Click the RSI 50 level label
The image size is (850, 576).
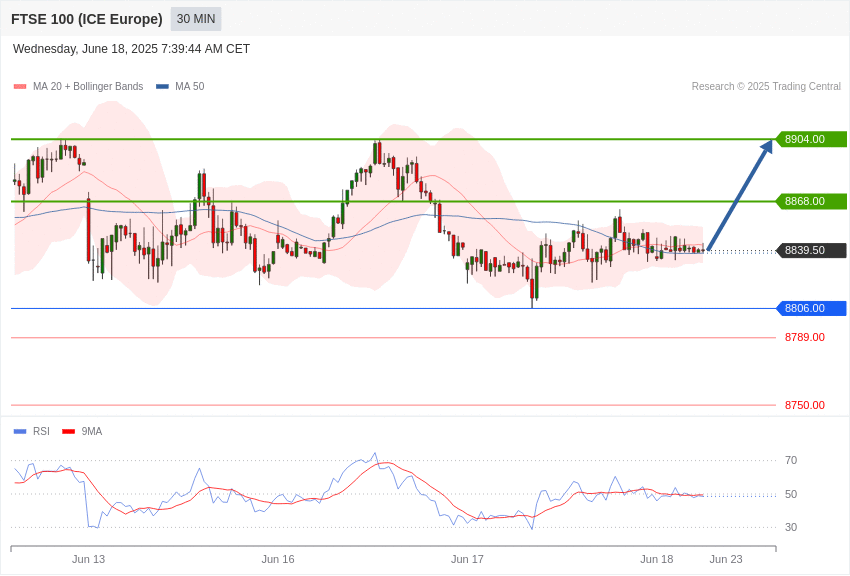point(791,494)
